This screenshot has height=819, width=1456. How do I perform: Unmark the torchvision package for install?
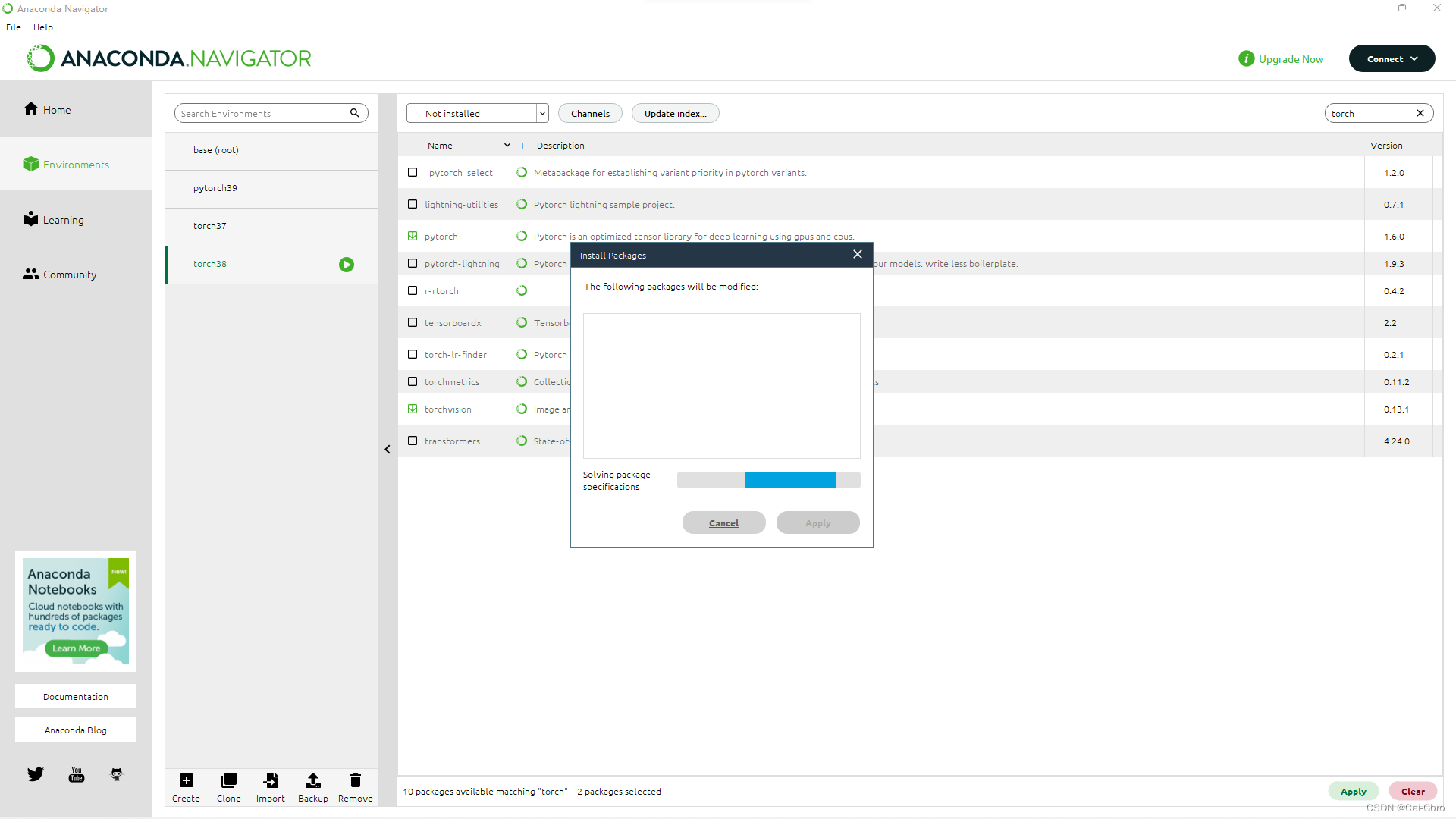pyautogui.click(x=413, y=409)
